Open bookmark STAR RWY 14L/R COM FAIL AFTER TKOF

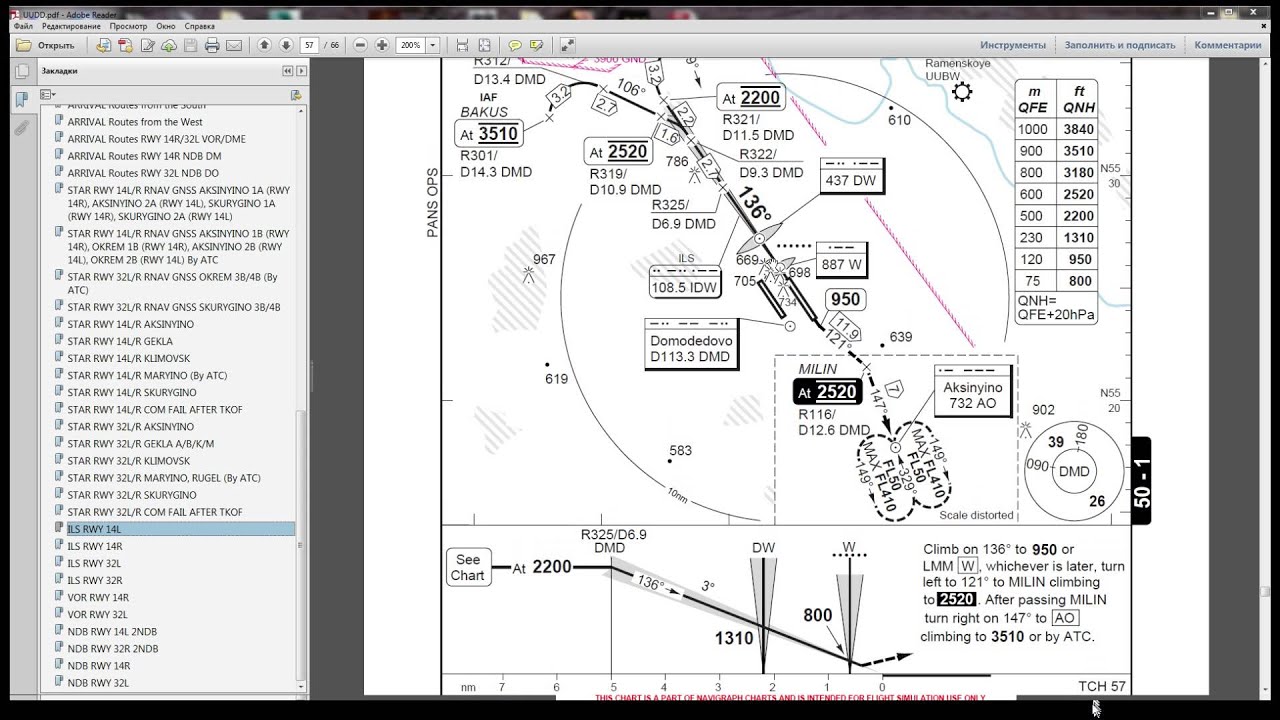tap(155, 409)
